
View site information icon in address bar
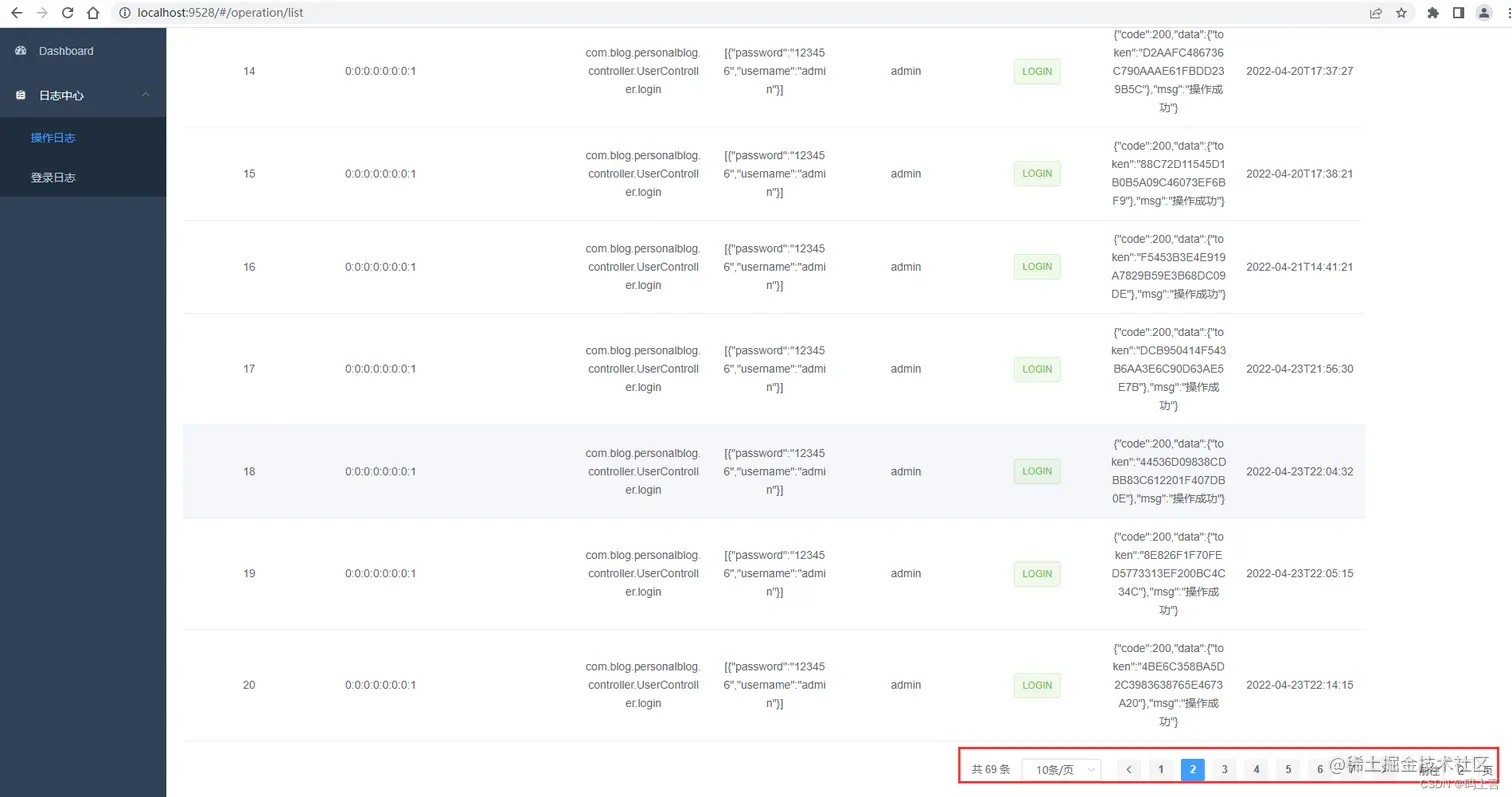(125, 13)
